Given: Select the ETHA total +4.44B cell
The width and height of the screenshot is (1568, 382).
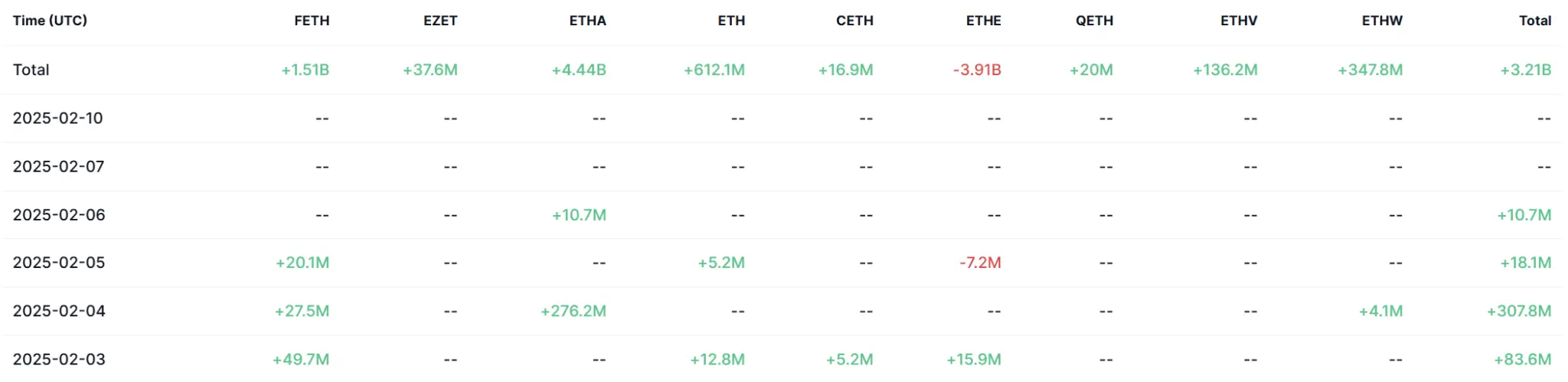Looking at the screenshot, I should (x=579, y=70).
